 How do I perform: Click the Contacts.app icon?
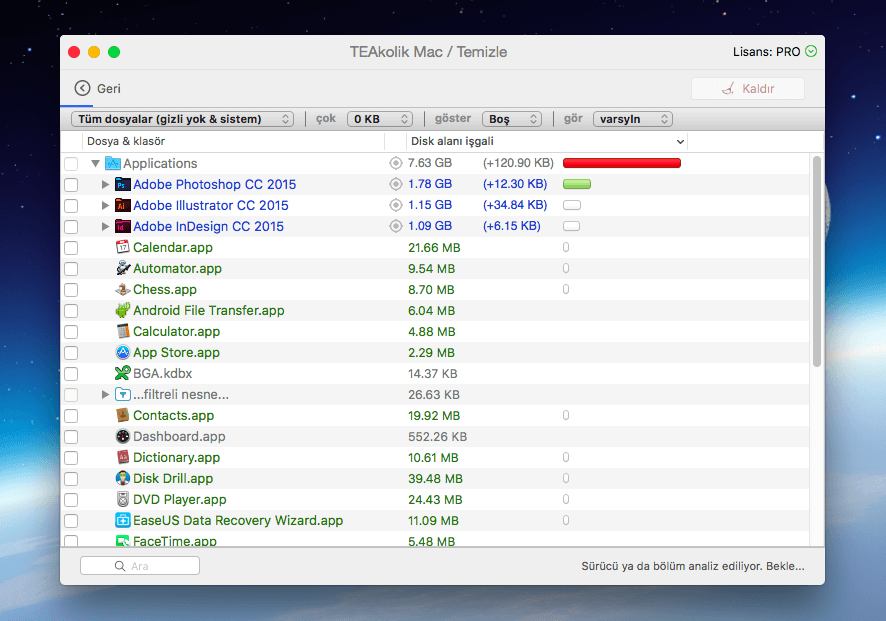123,415
